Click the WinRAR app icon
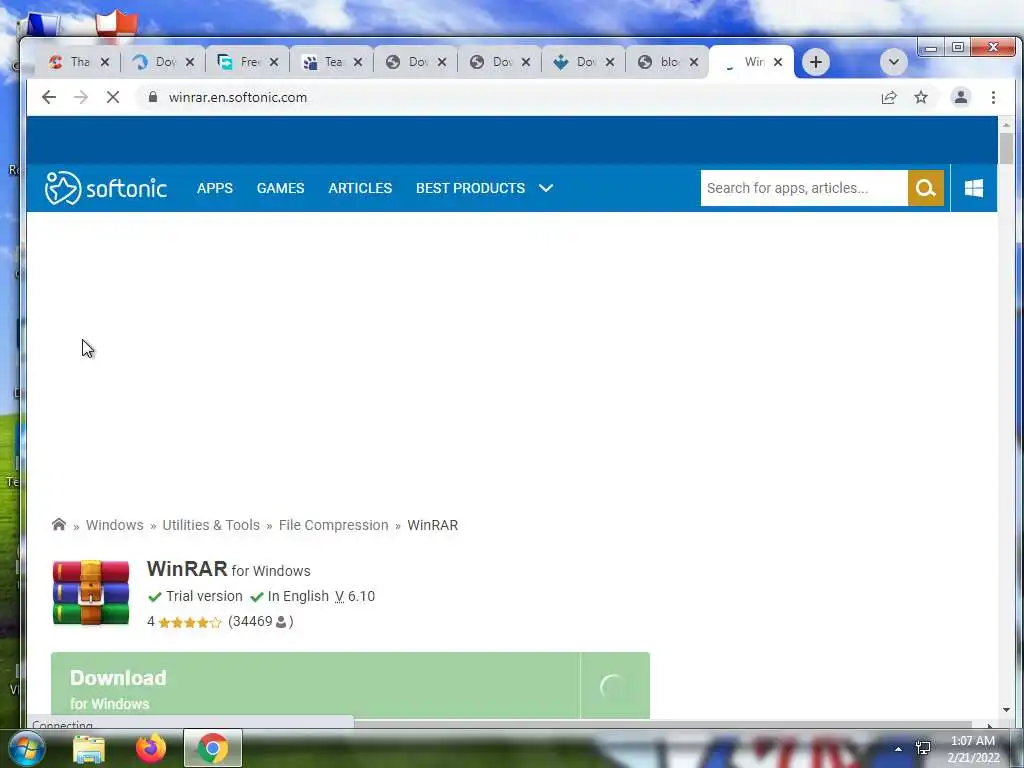The width and height of the screenshot is (1024, 768). tap(91, 593)
